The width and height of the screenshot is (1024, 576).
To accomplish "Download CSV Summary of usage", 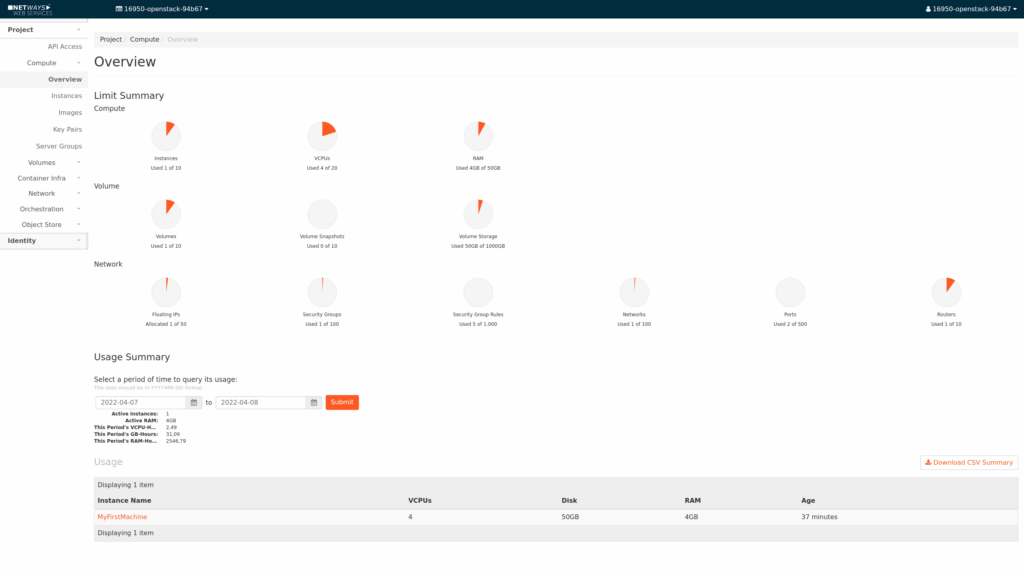I will [969, 462].
